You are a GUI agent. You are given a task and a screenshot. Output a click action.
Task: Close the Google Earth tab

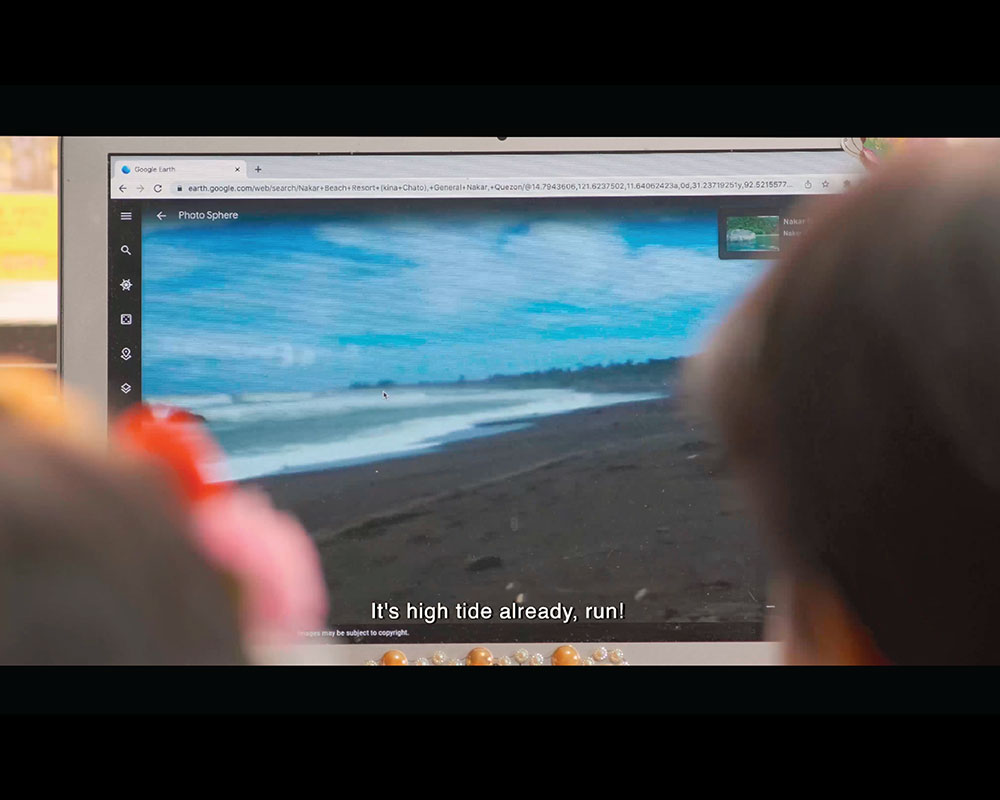(238, 169)
